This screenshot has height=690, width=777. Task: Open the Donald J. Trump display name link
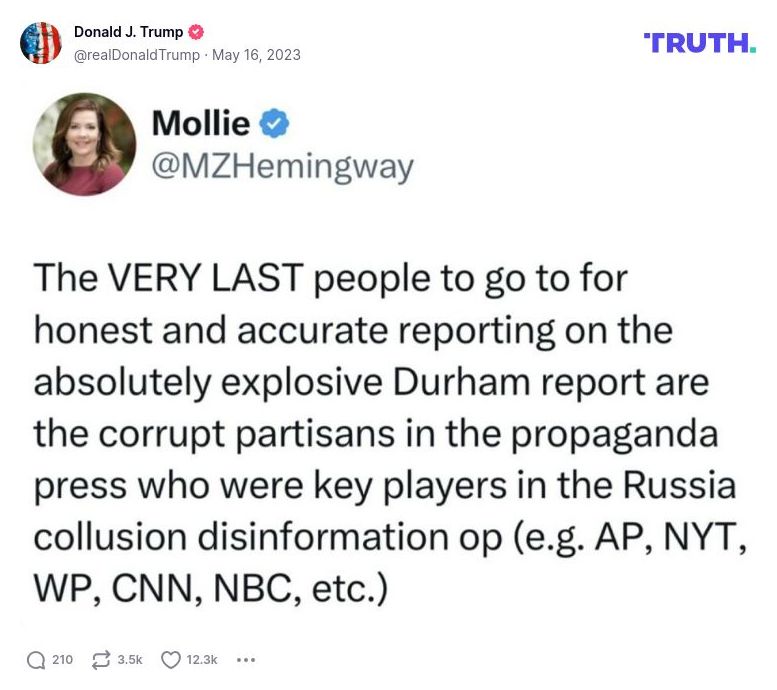tap(128, 33)
